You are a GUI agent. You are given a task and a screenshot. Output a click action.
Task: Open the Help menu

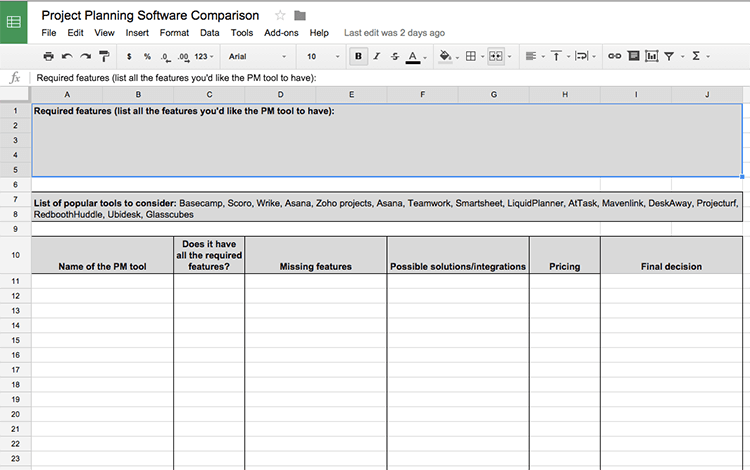319,33
